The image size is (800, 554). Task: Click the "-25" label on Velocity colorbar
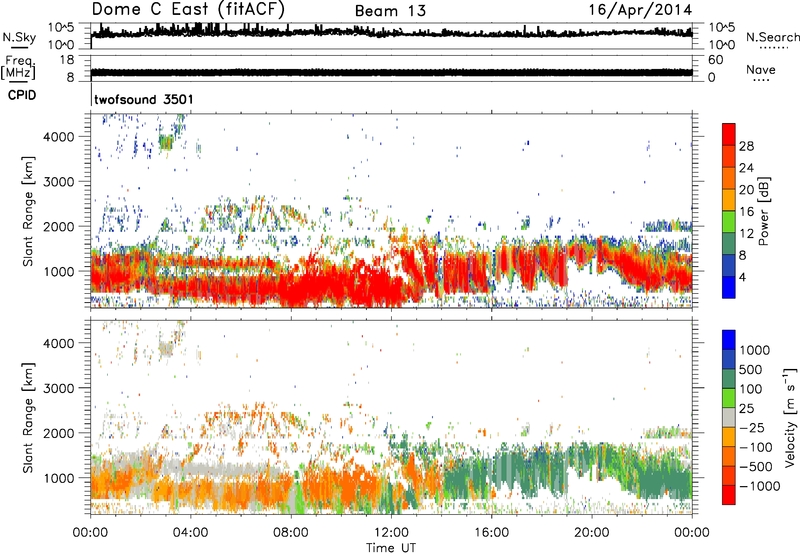click(752, 428)
